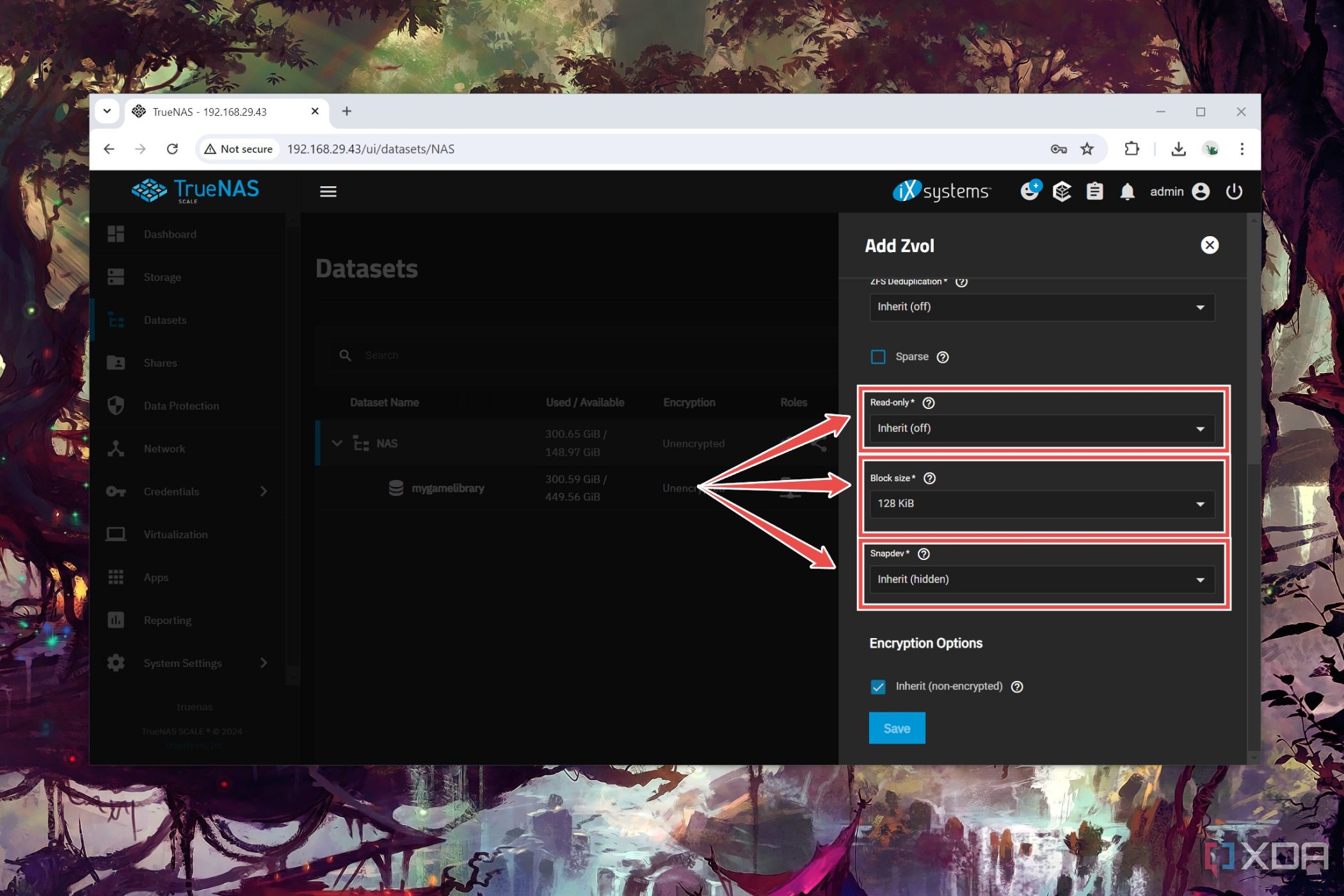Click the TrueNAS SCALE logo icon
Screen dimensions: 1344x896
tap(149, 190)
